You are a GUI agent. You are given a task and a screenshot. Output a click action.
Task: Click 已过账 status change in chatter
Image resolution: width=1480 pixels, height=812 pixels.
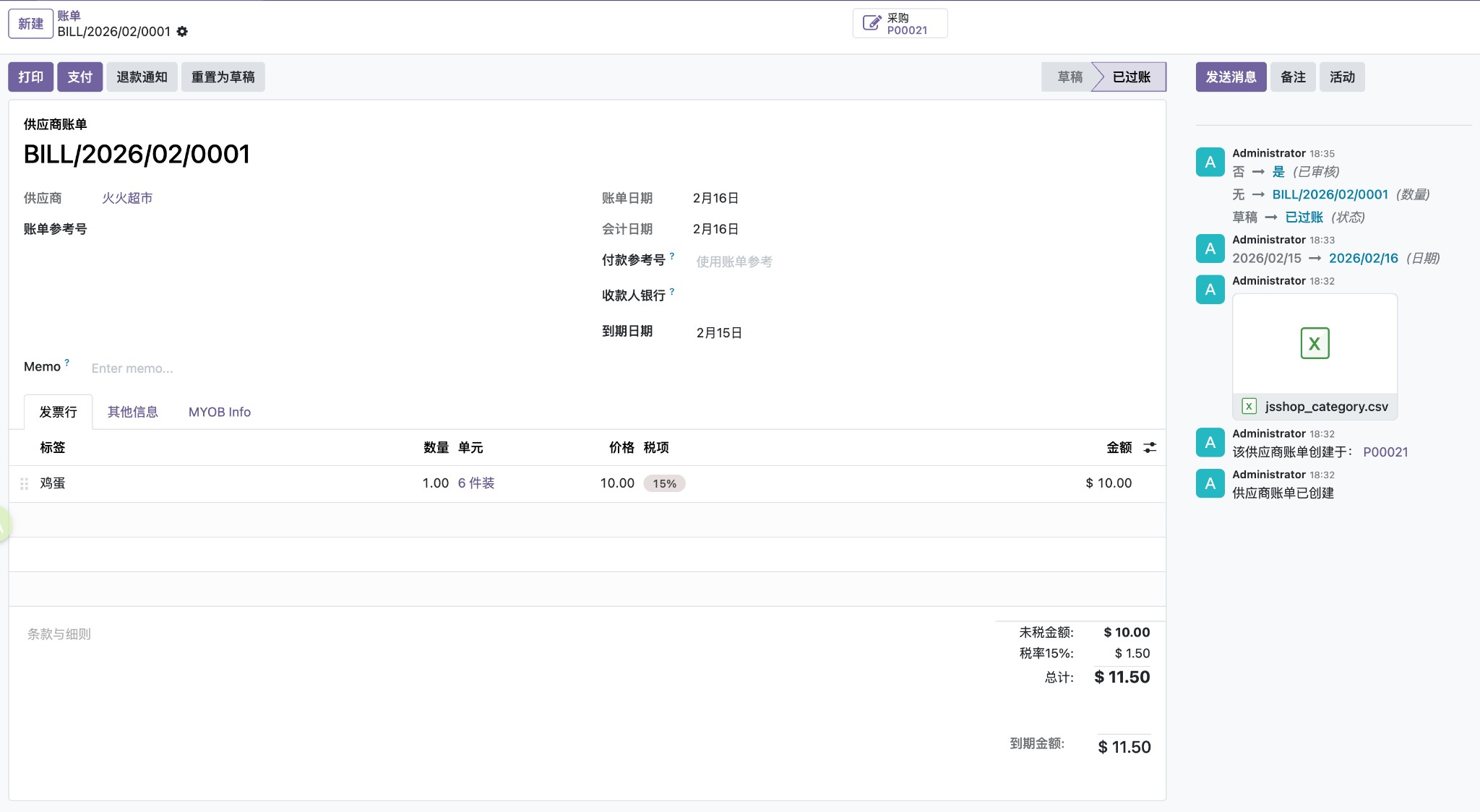coord(1304,217)
